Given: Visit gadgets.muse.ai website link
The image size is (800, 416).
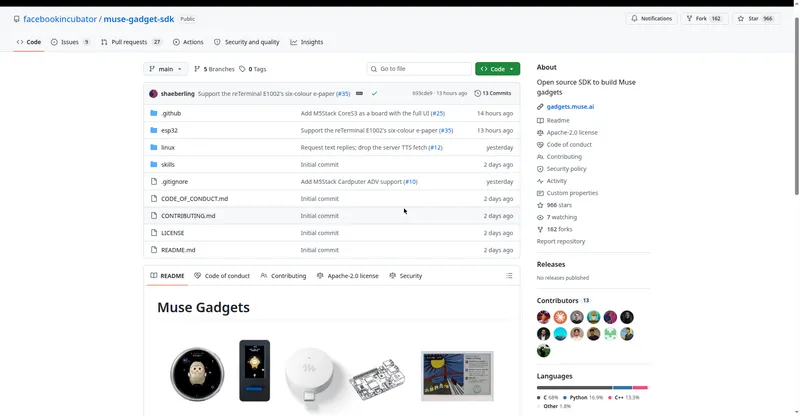Looking at the screenshot, I should pyautogui.click(x=570, y=107).
